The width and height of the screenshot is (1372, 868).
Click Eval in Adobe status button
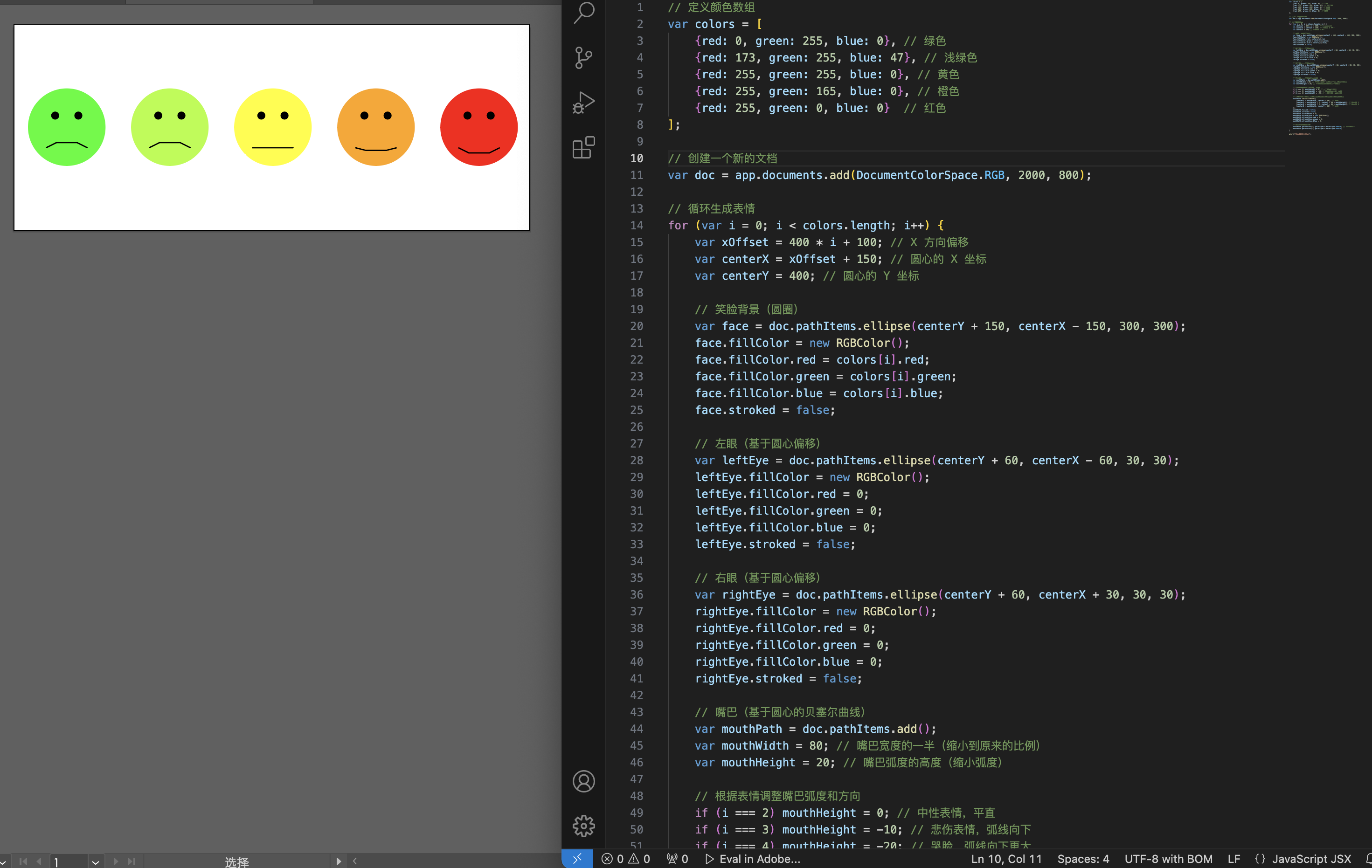tap(753, 859)
